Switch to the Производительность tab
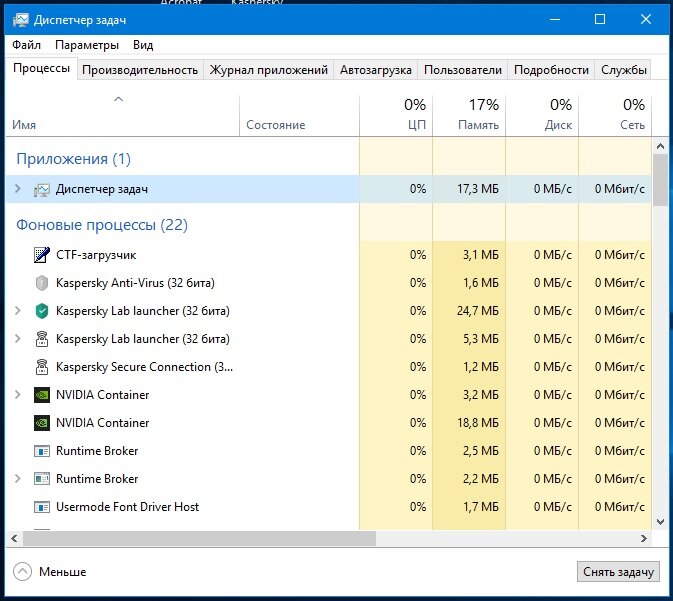Image resolution: width=673 pixels, height=601 pixels. 140,70
